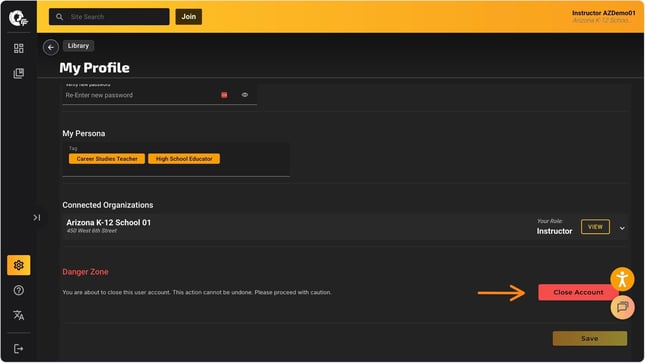Click the VIEW organization button

pyautogui.click(x=595, y=227)
